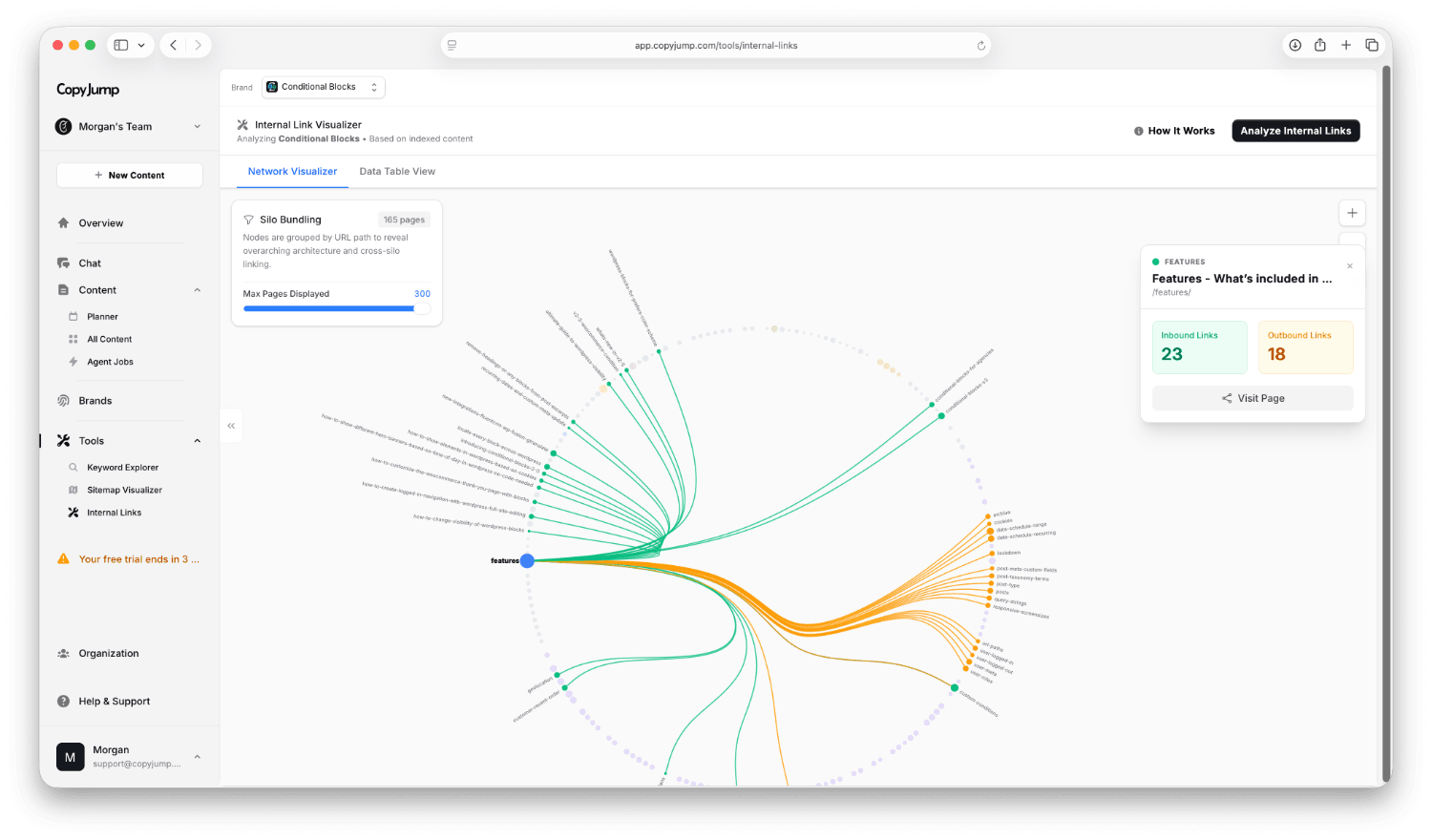
Task: Click the Outbound Links 18 card
Action: 1305,346
